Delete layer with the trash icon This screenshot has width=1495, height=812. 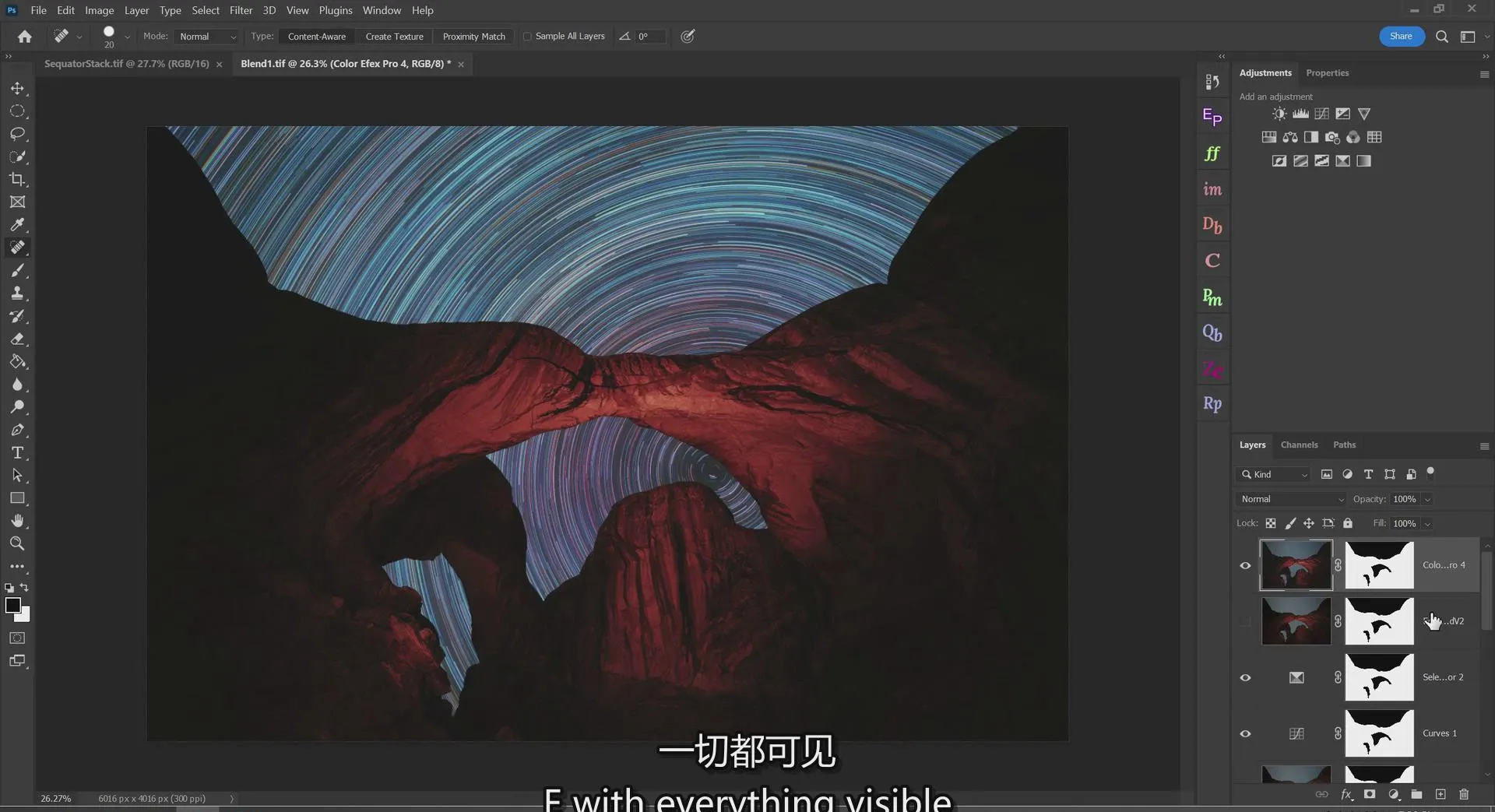(1464, 794)
